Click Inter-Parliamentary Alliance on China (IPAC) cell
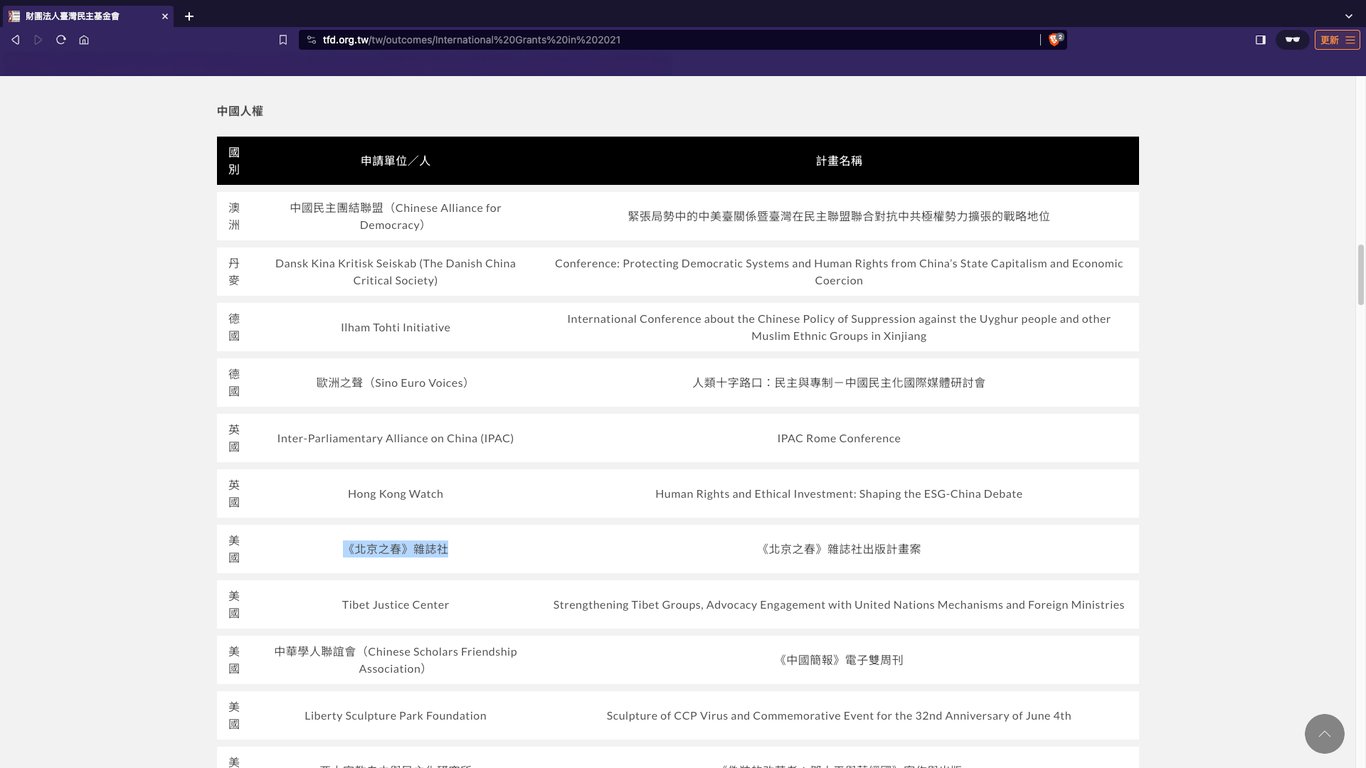Image resolution: width=1366 pixels, height=768 pixels. coord(395,438)
